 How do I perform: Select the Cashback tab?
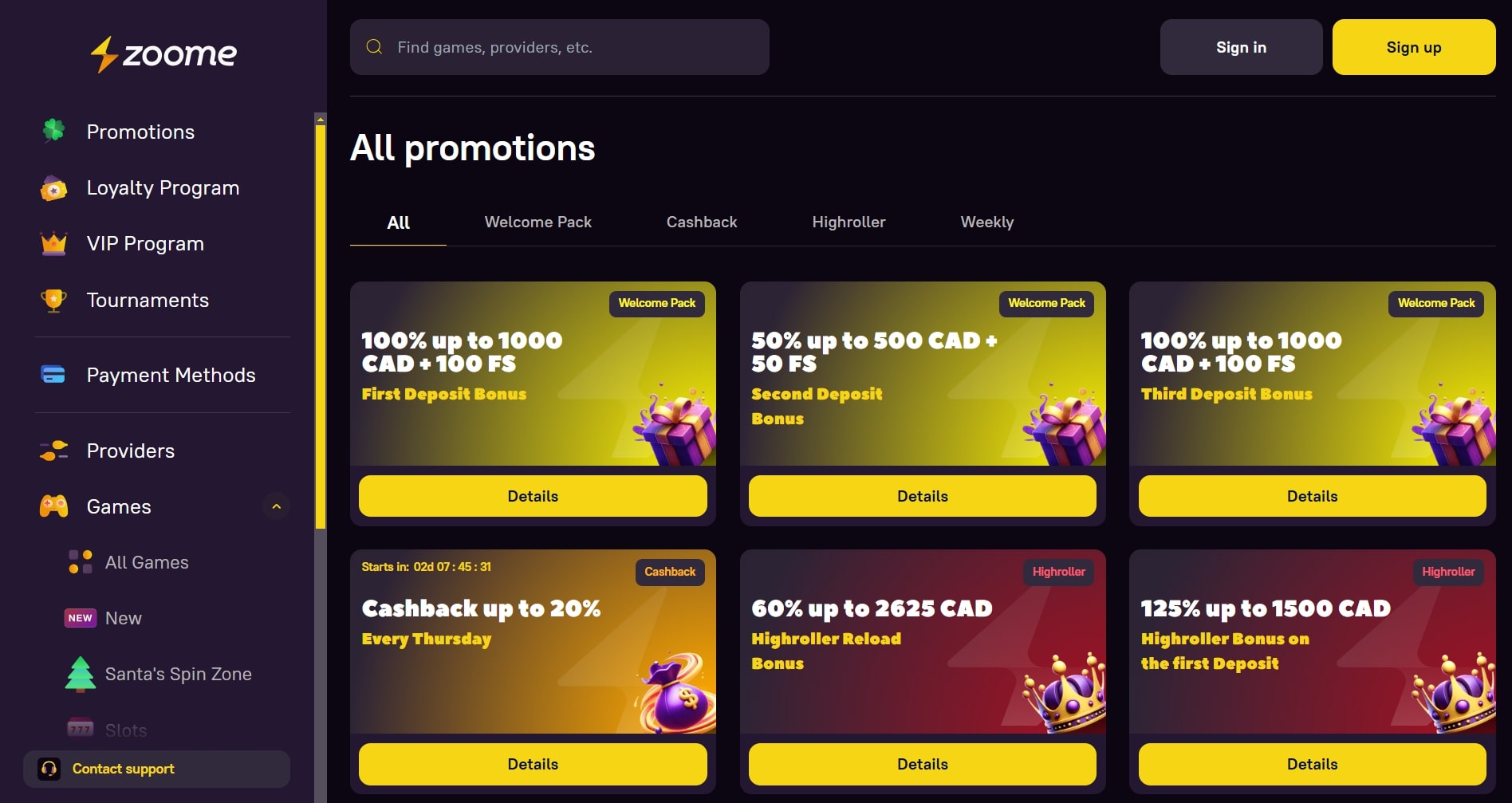701,222
